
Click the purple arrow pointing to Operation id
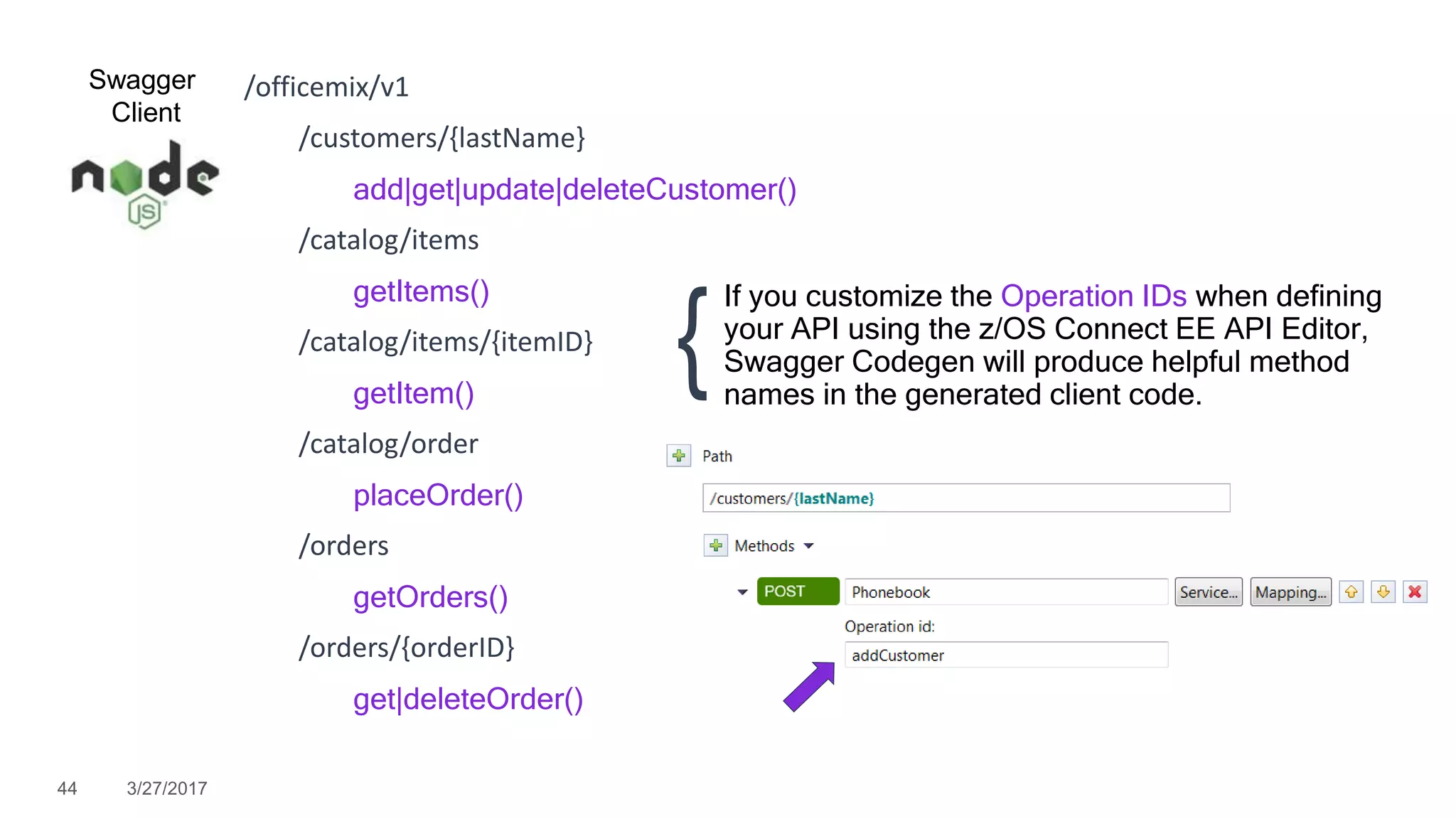[810, 686]
